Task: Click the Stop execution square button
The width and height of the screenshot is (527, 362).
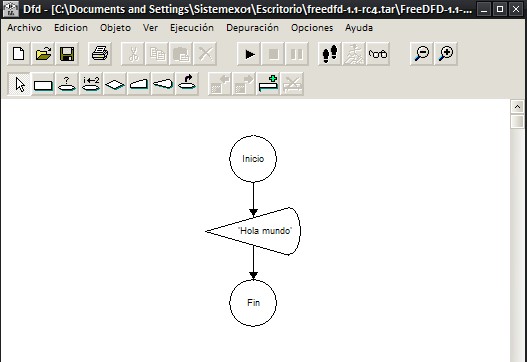Action: click(x=273, y=54)
